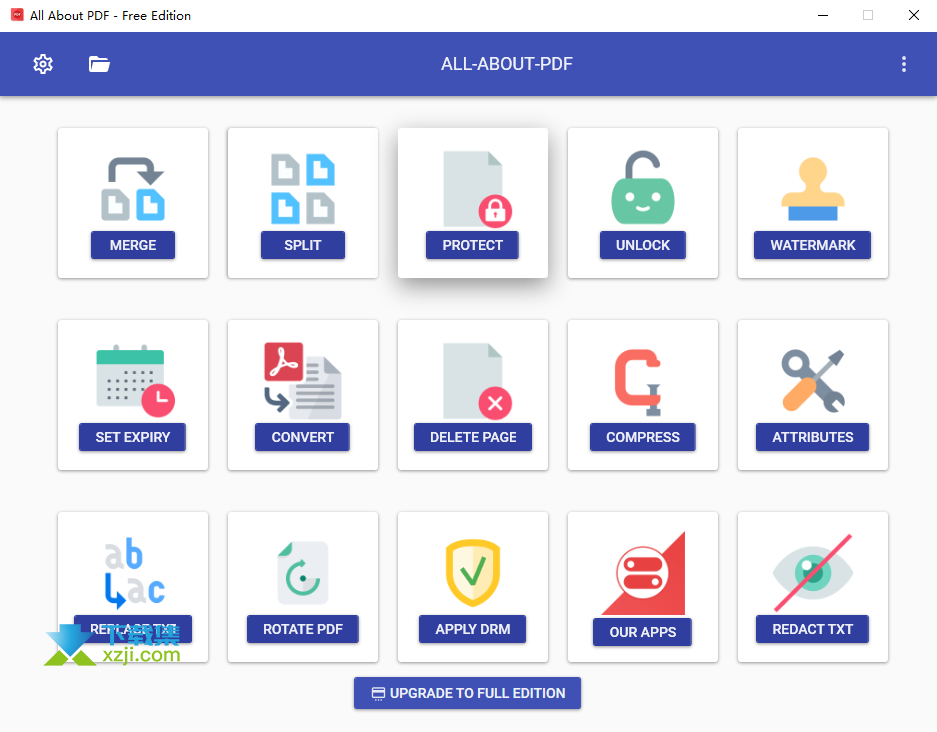Click the Rotate PDF icon

[x=303, y=573]
